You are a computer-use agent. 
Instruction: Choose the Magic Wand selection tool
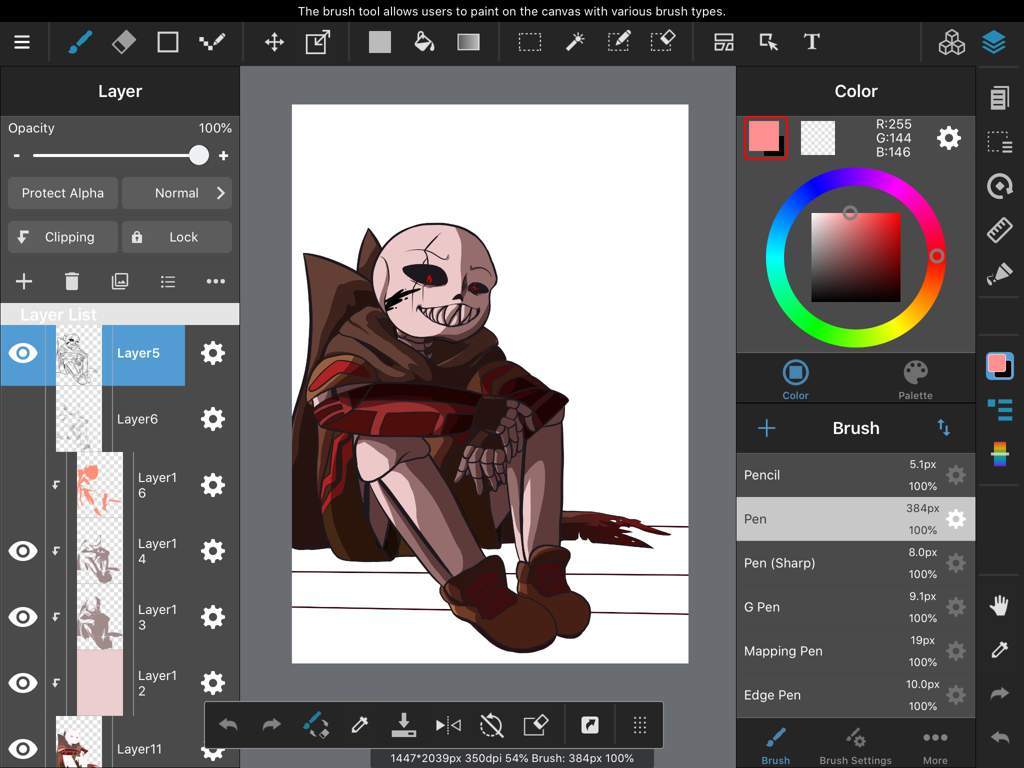pos(574,42)
